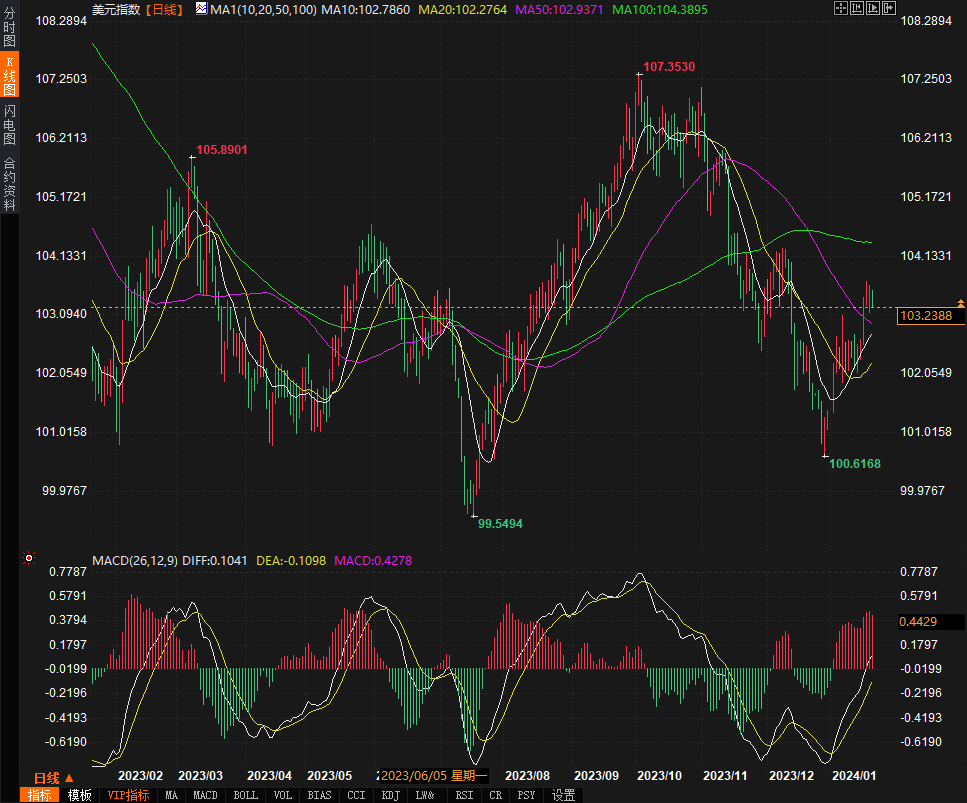
Task: Switch to 闪电图 view
Action: pyautogui.click(x=9, y=124)
